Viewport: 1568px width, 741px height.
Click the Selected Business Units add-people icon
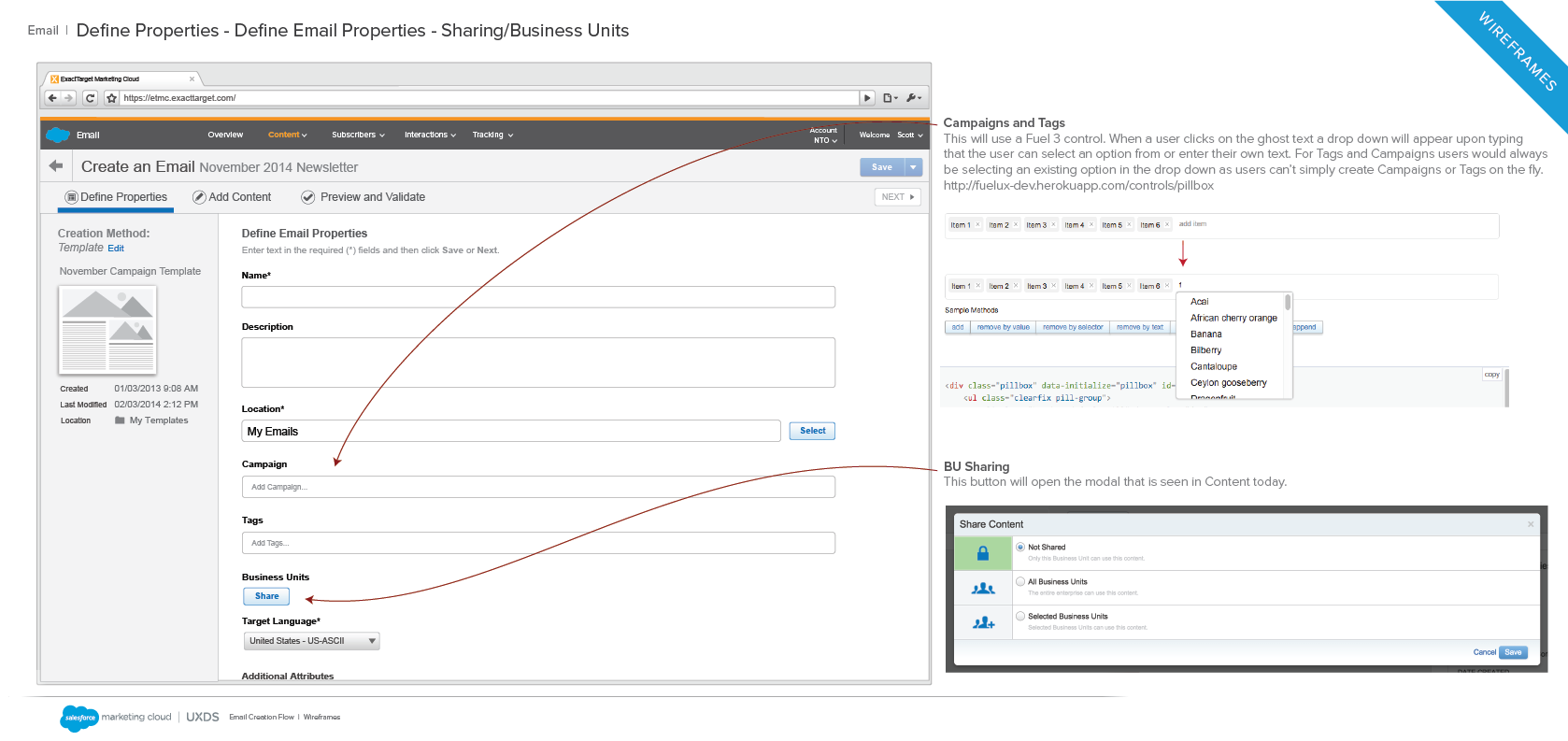tap(983, 622)
